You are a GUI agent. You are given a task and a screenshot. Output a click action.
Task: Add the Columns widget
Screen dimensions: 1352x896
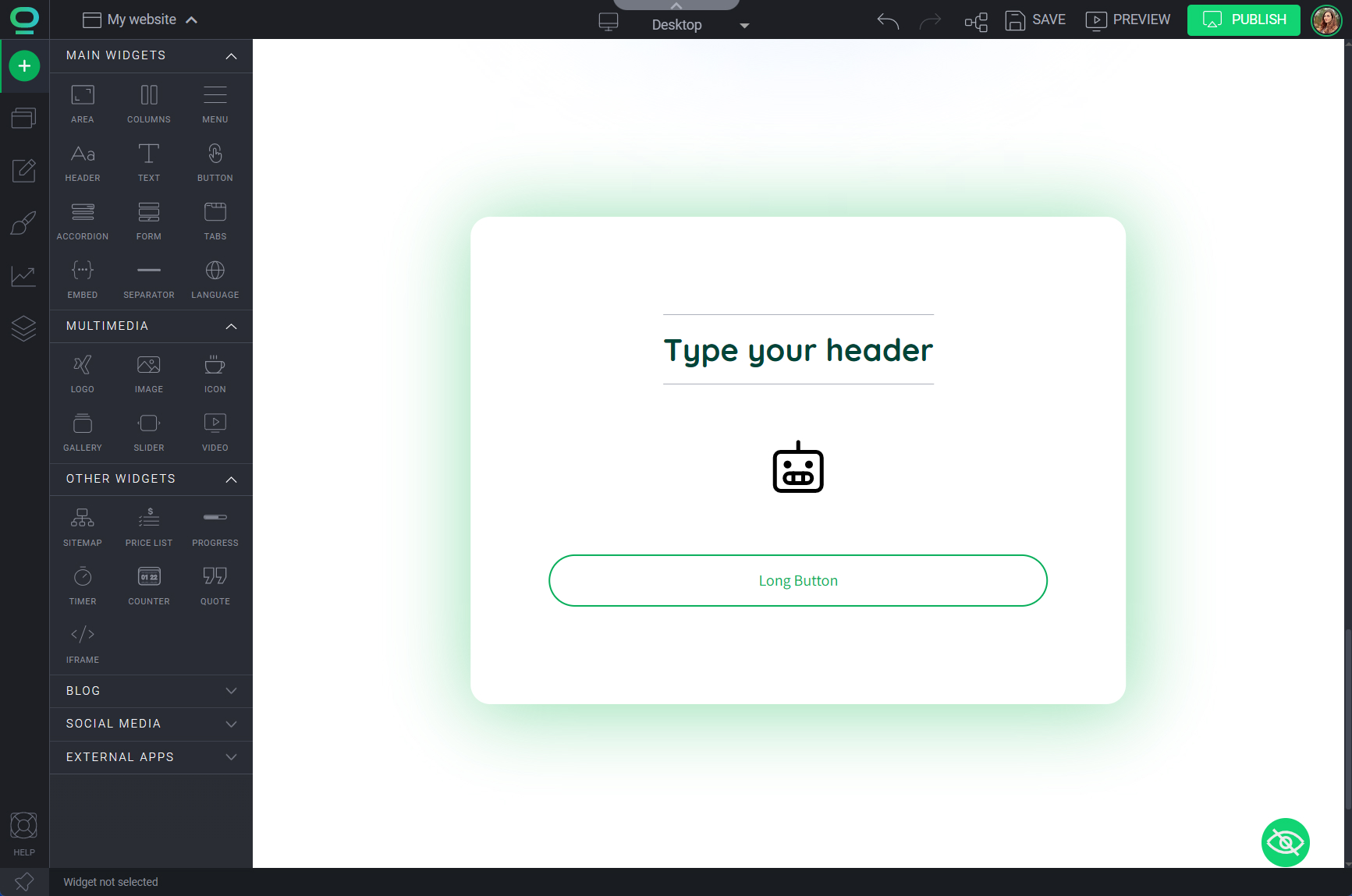[149, 104]
